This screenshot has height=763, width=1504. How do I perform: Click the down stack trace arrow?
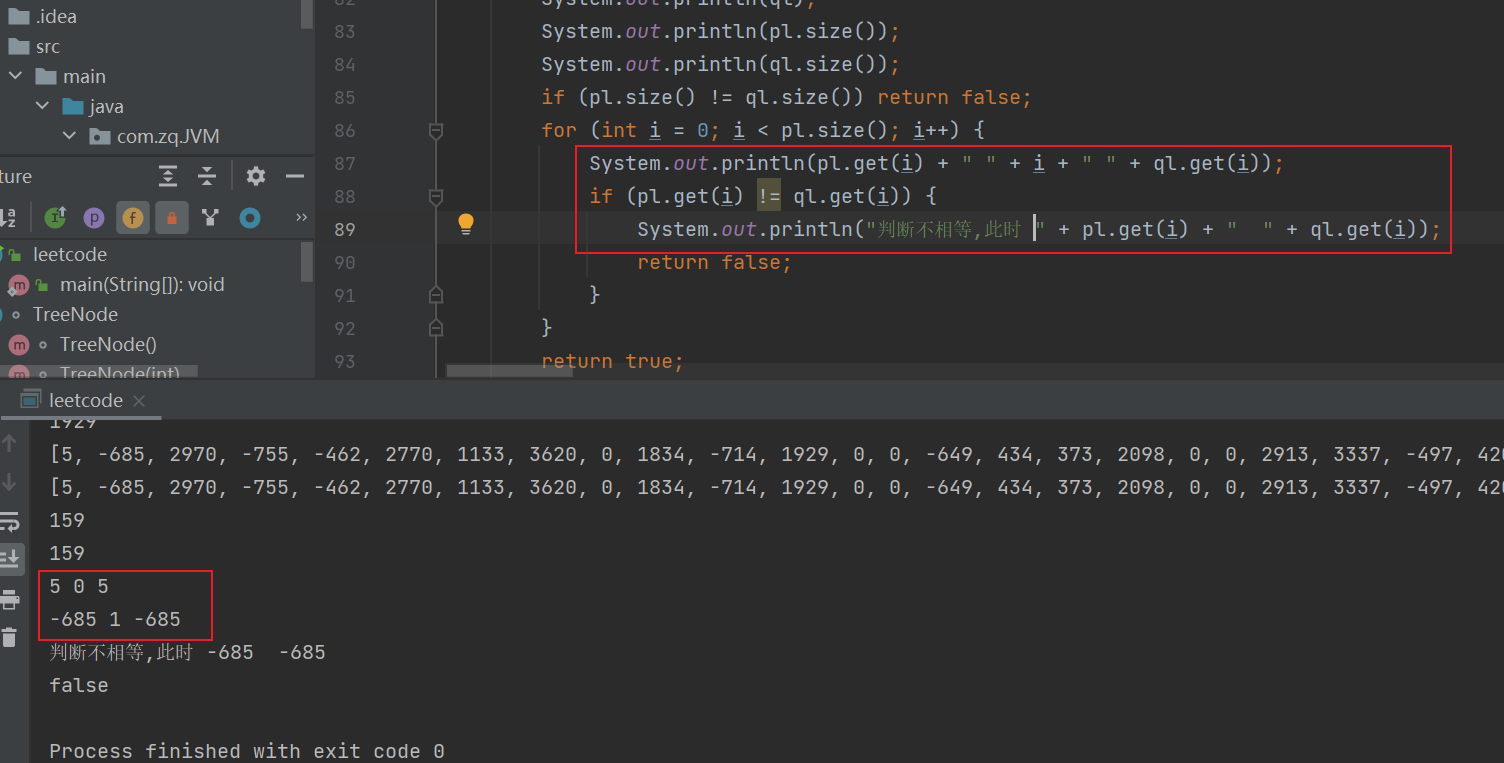click(10, 482)
